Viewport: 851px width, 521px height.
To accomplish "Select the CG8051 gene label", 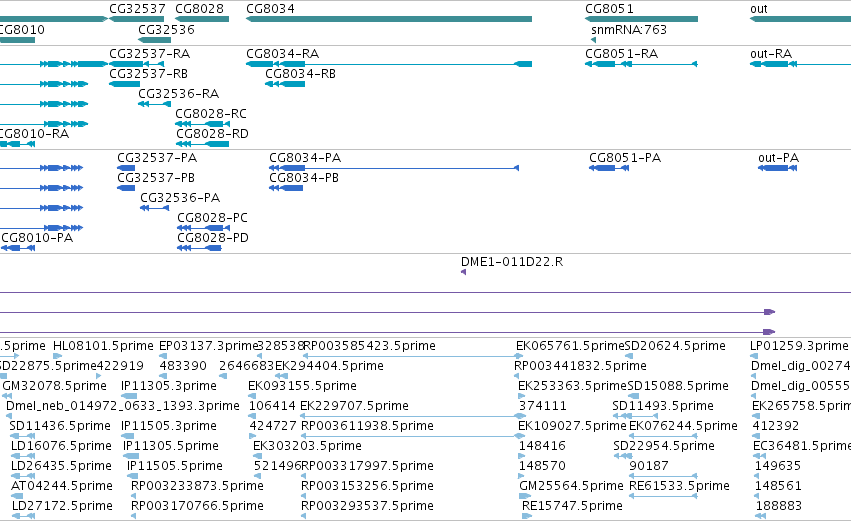I will pos(609,9).
